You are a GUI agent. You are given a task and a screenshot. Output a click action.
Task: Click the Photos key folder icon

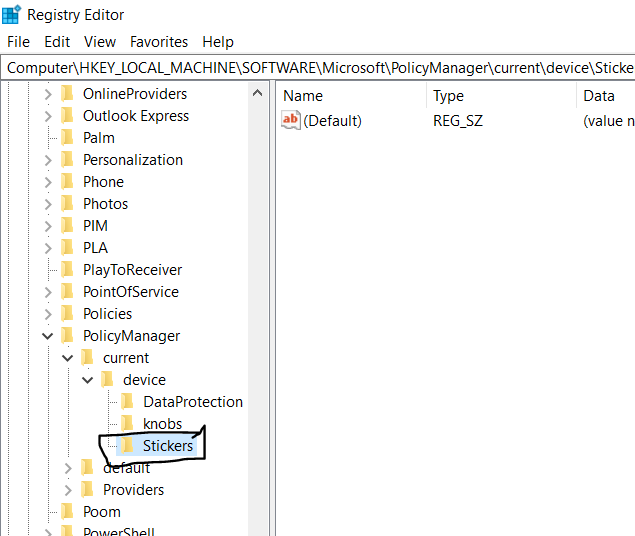(67, 204)
